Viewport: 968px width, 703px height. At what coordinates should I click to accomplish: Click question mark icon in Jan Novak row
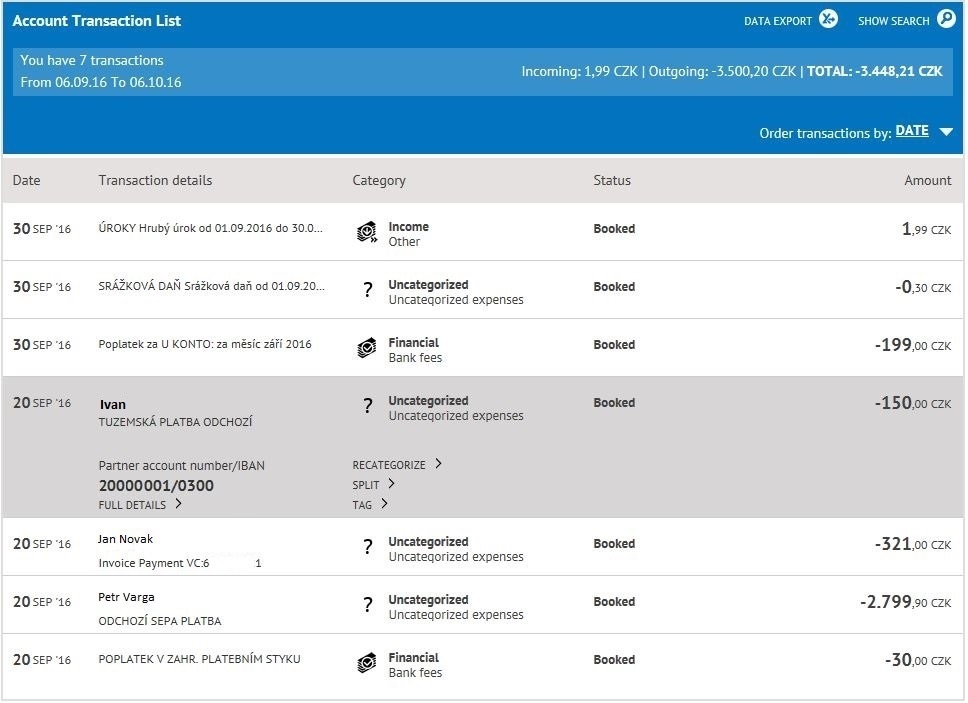pos(368,547)
